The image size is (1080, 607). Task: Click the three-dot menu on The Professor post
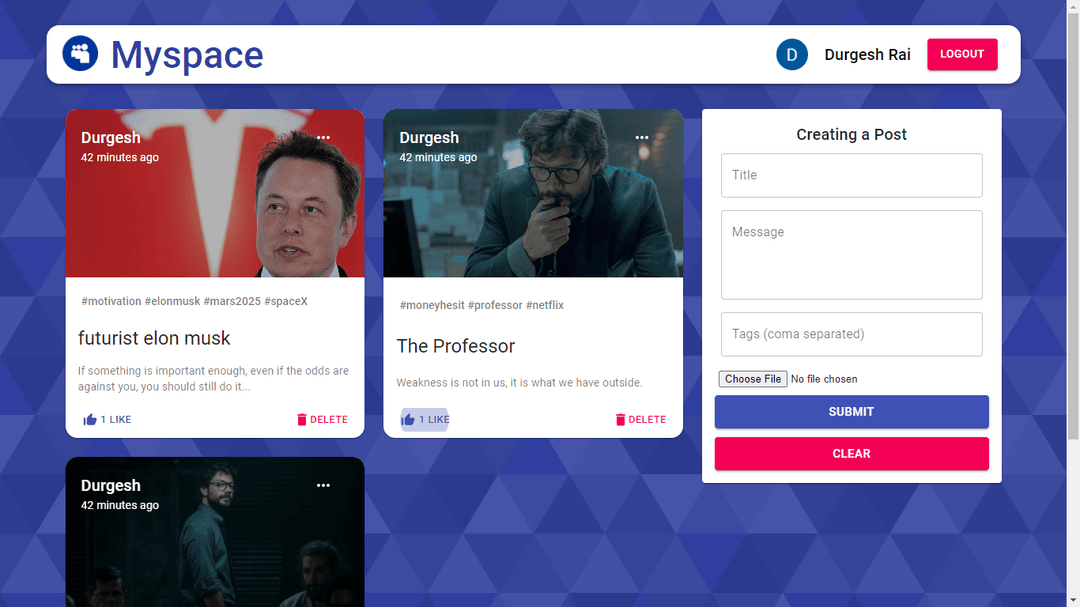click(641, 137)
